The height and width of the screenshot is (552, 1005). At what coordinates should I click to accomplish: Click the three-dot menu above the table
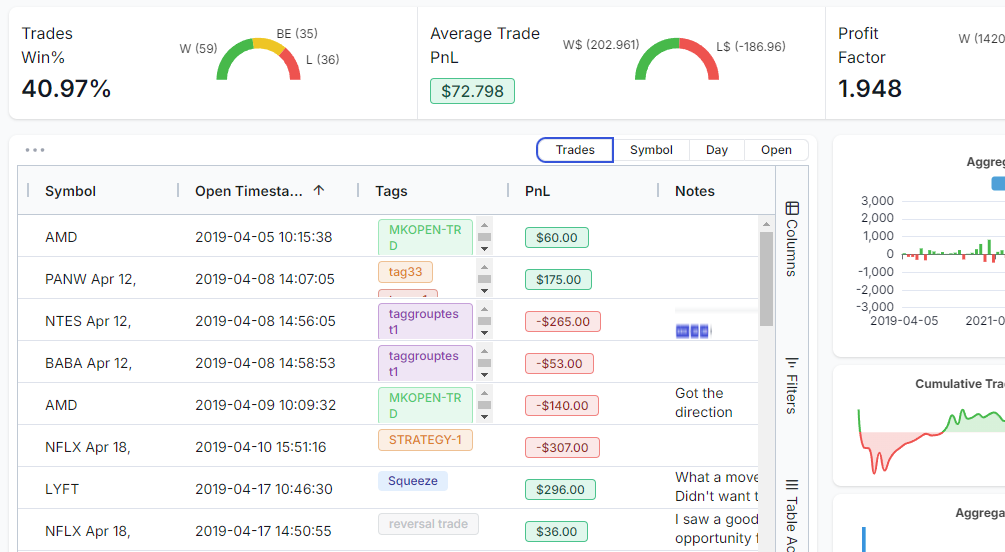click(x=35, y=150)
